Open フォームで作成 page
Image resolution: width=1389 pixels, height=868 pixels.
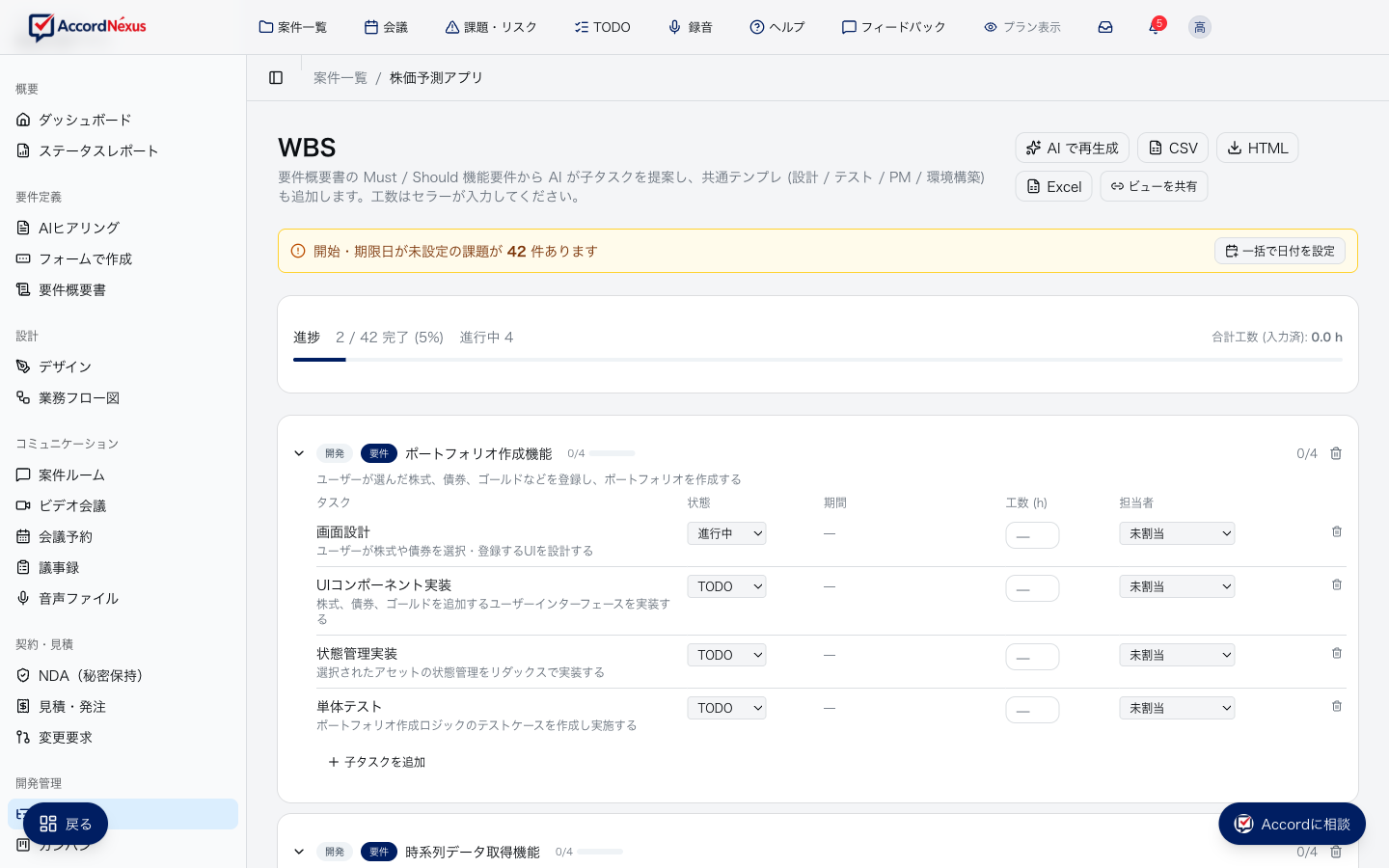[123, 258]
